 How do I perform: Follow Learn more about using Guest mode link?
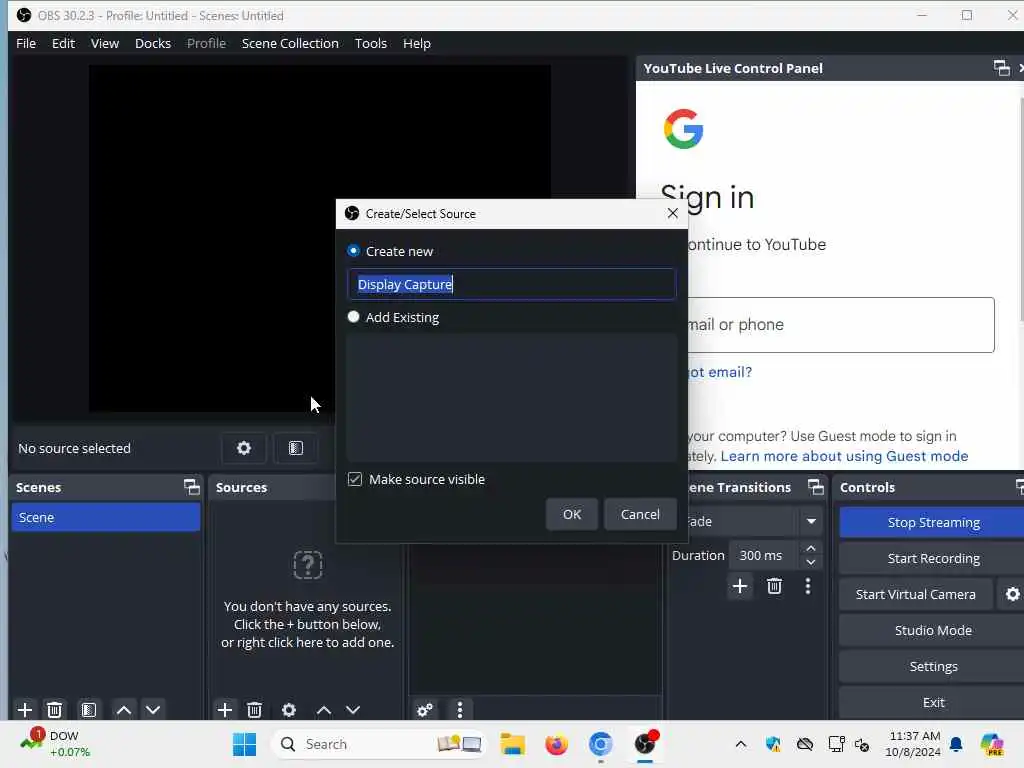[x=844, y=456]
